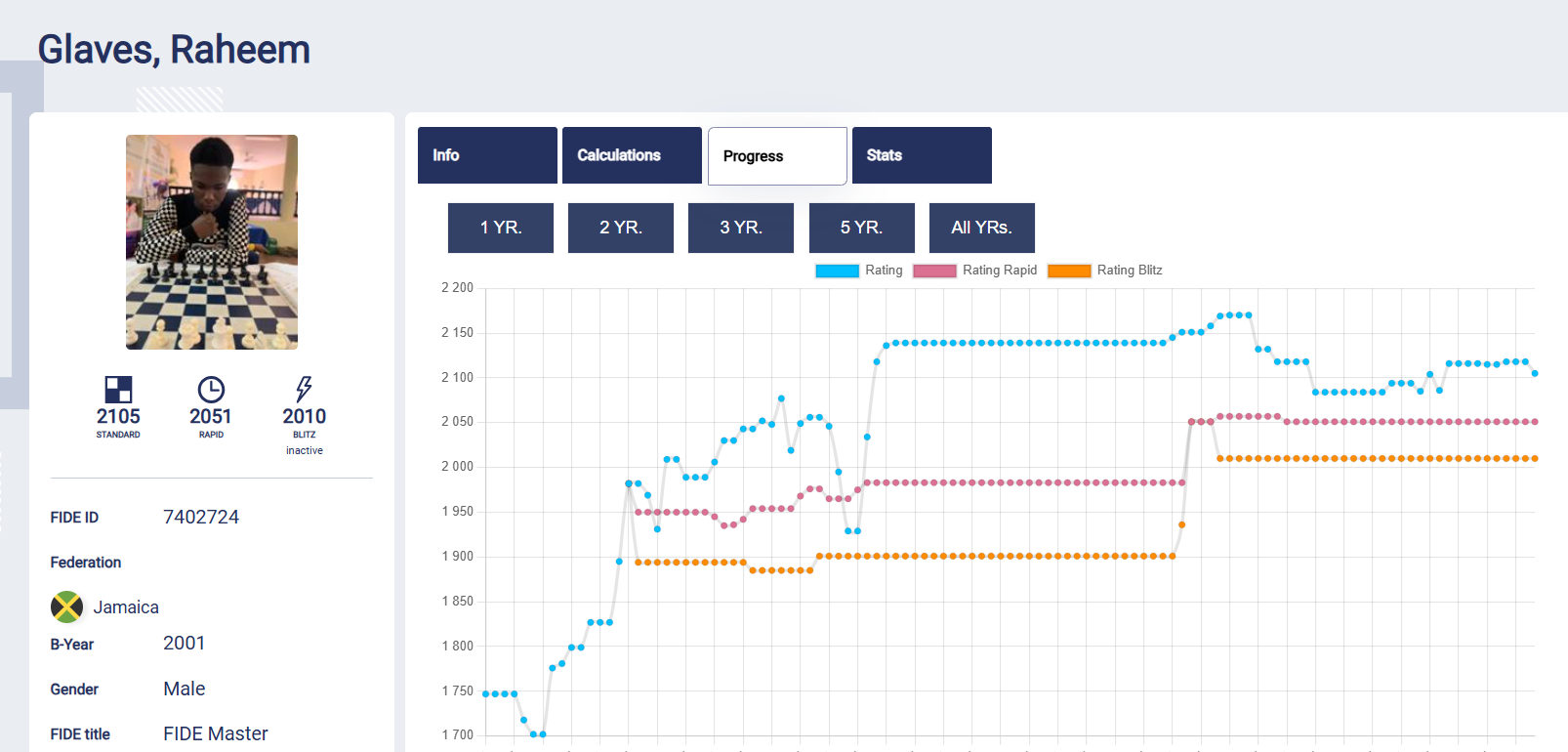Select the Progress tab
1568x752 pixels.
[x=777, y=156]
